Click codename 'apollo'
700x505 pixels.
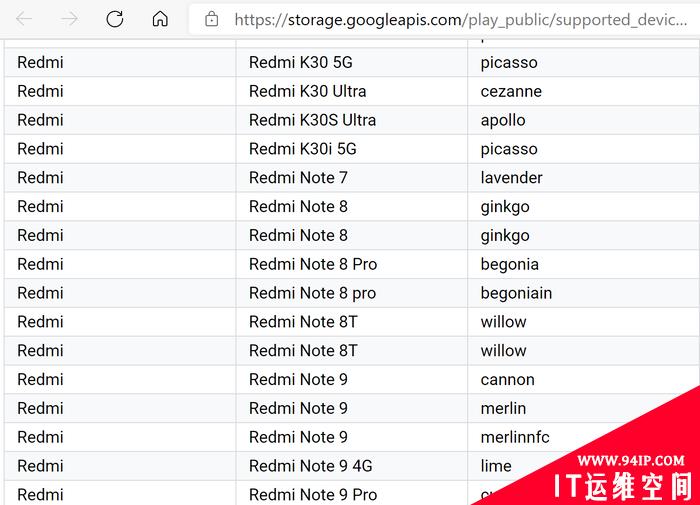click(x=503, y=120)
